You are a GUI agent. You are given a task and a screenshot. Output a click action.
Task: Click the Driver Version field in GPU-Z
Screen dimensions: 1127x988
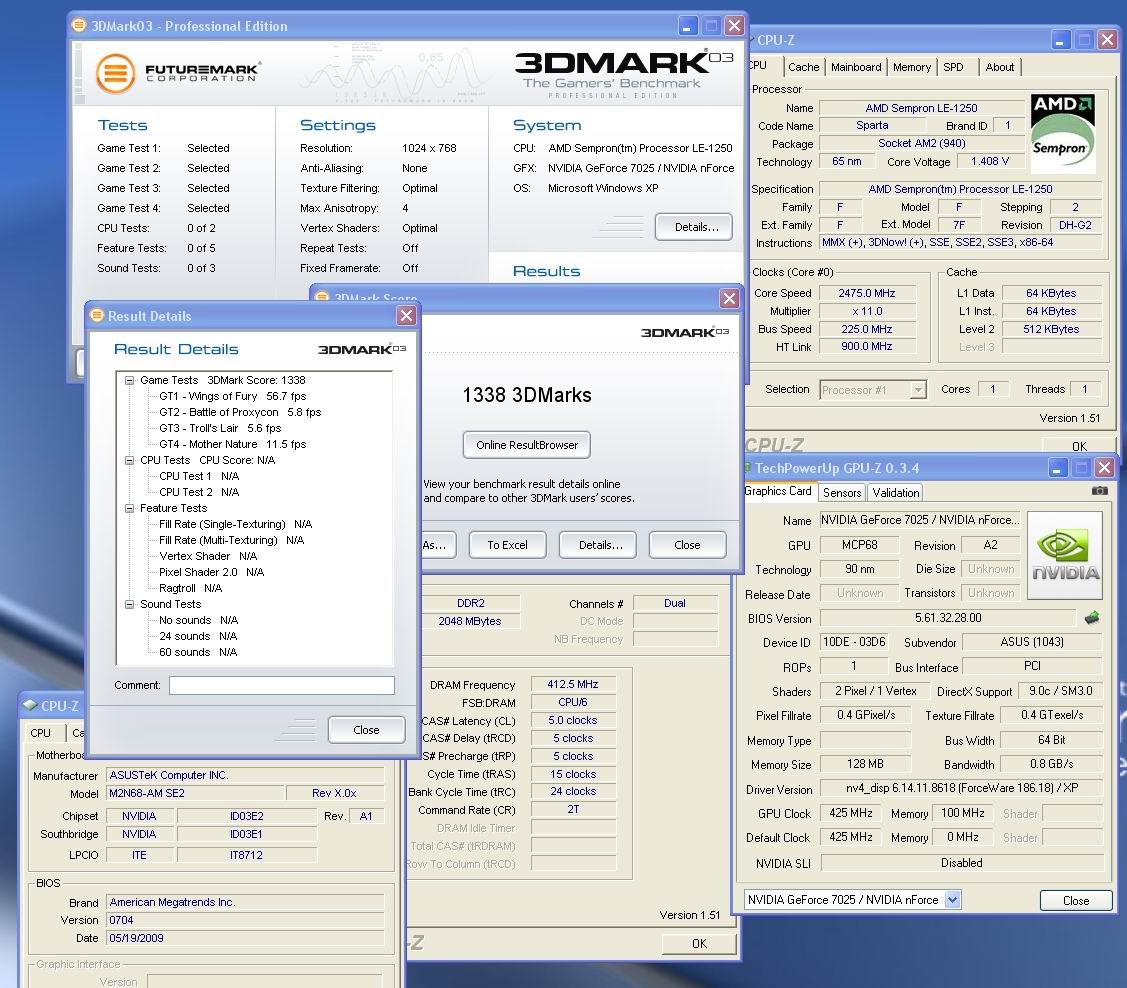[x=962, y=788]
